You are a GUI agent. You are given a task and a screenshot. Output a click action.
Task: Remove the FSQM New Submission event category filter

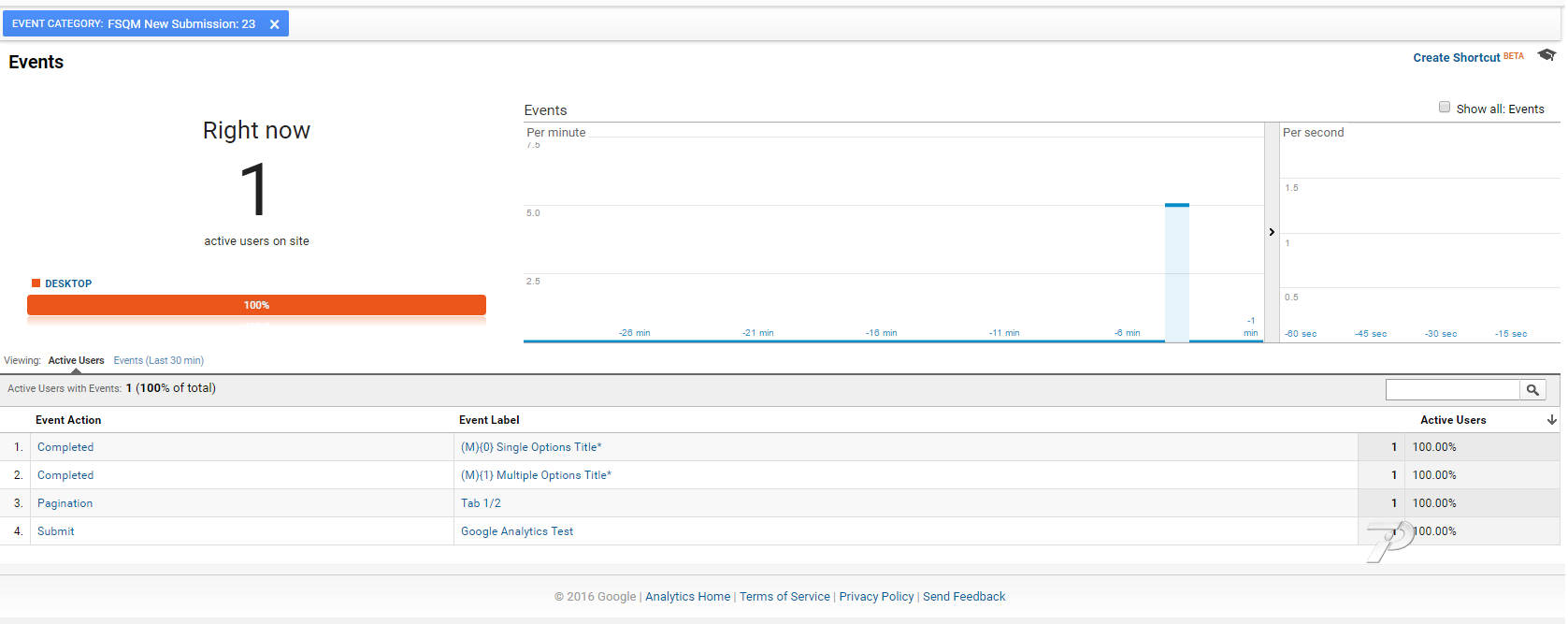pyautogui.click(x=274, y=24)
